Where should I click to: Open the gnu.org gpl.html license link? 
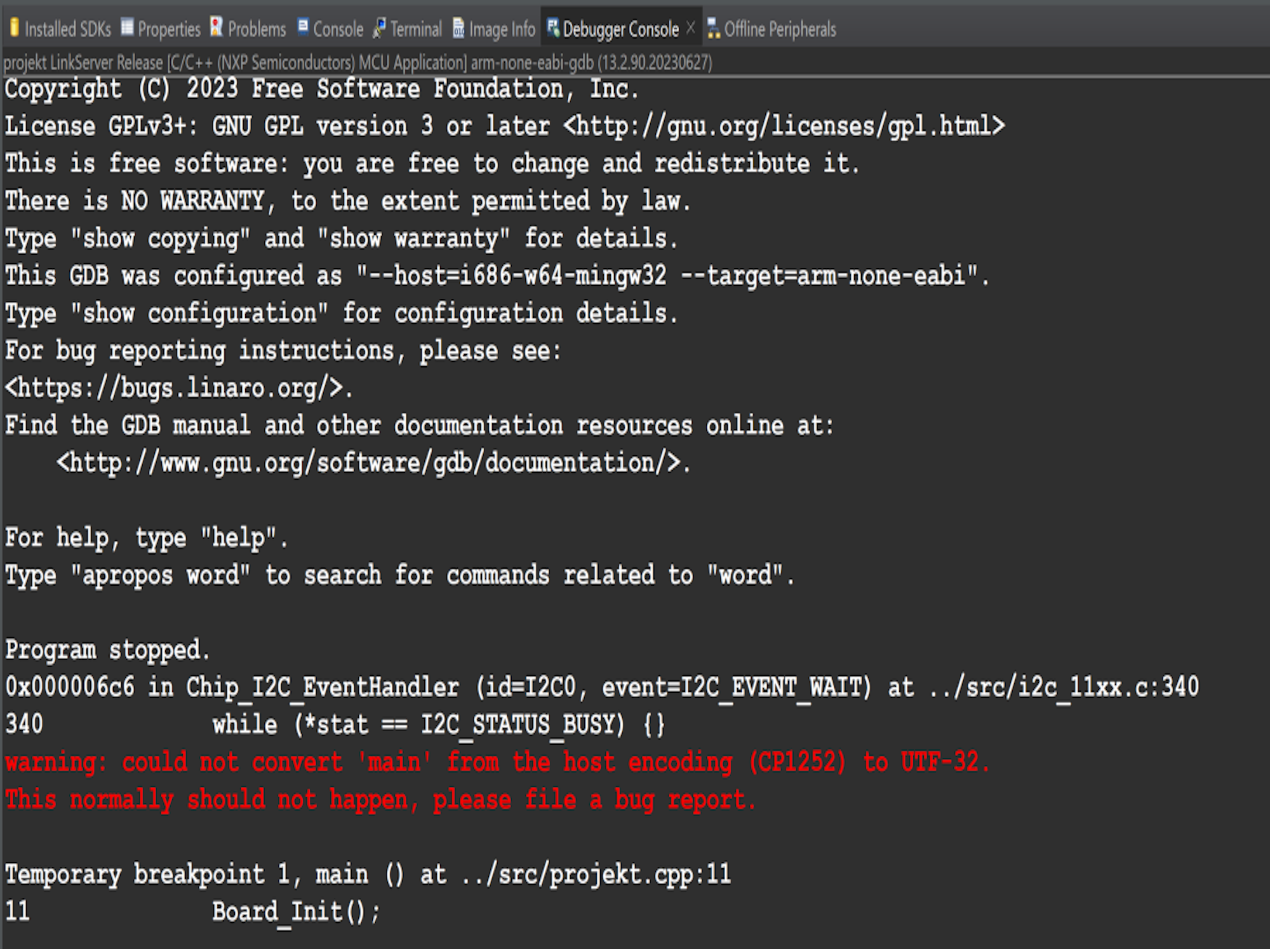[784, 126]
